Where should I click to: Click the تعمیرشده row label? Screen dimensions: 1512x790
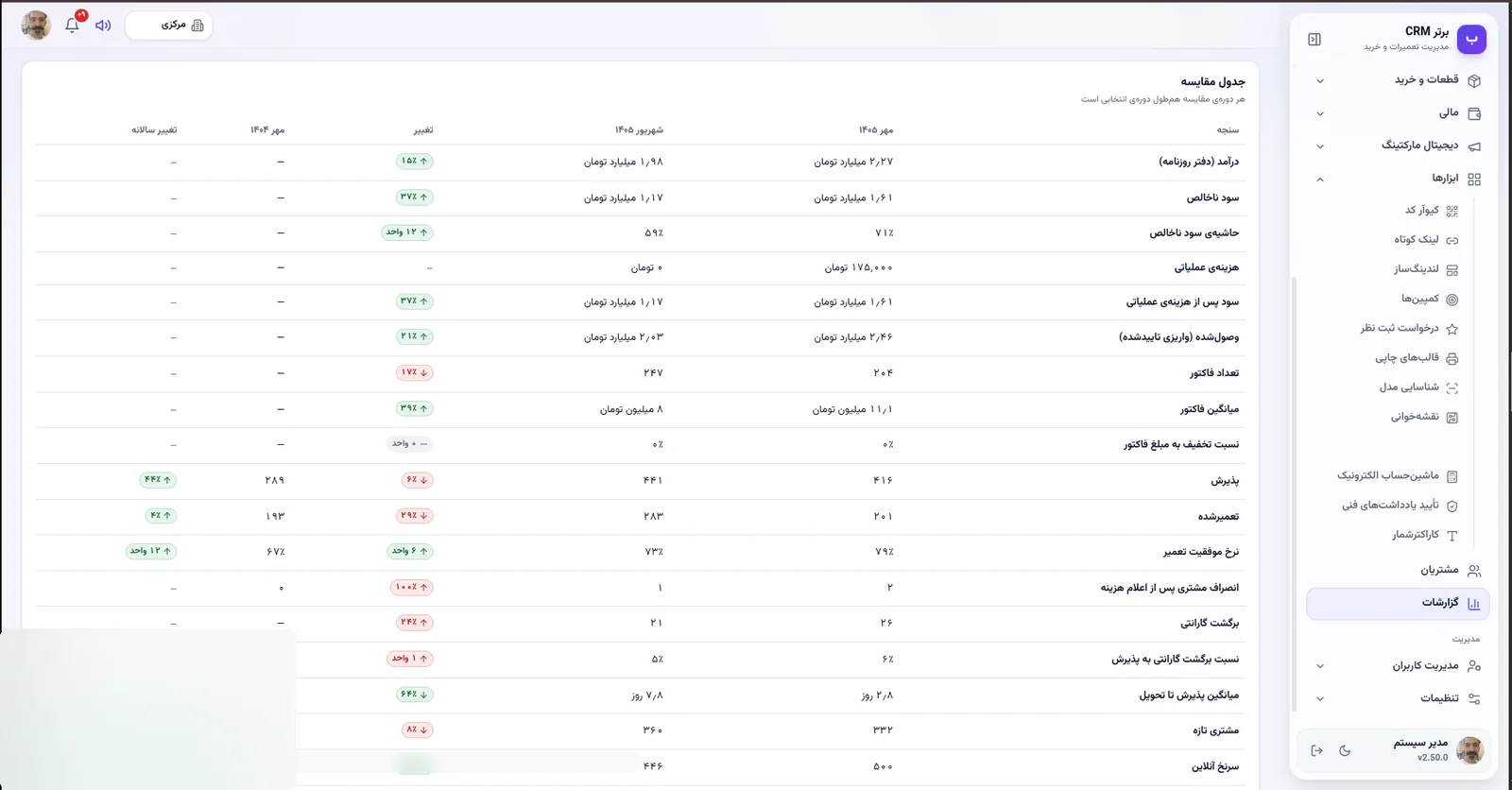click(x=1218, y=517)
